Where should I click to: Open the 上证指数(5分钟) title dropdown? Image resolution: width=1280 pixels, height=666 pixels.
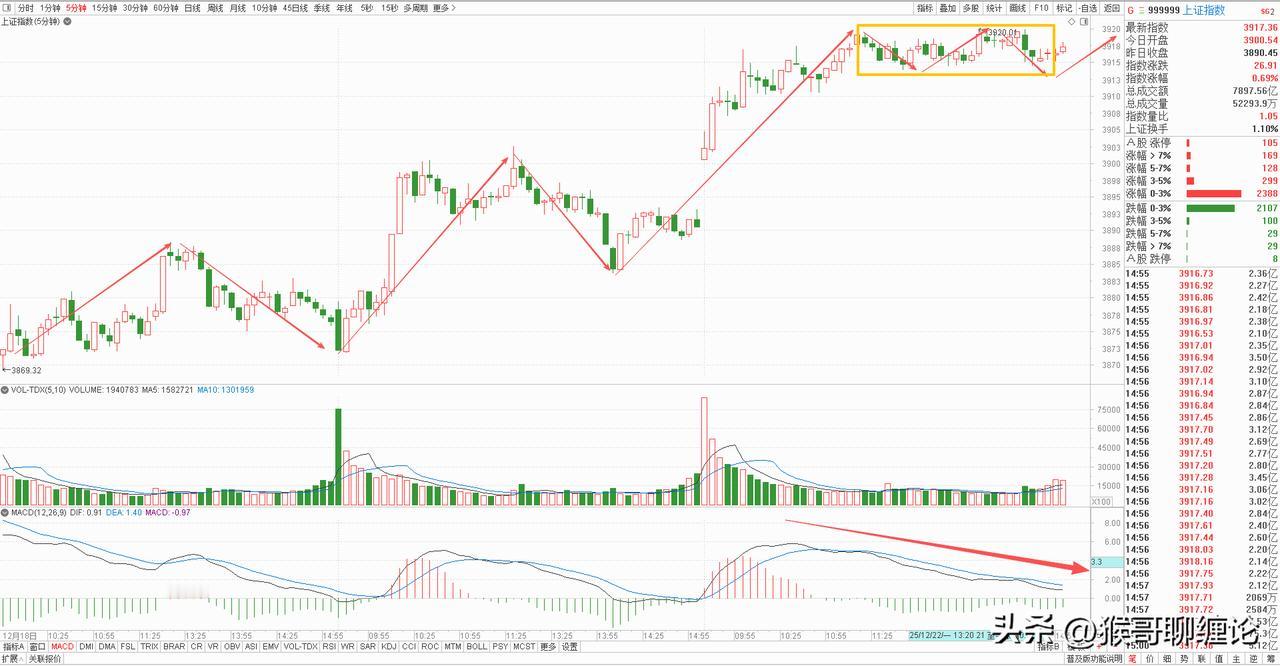(x=67, y=22)
